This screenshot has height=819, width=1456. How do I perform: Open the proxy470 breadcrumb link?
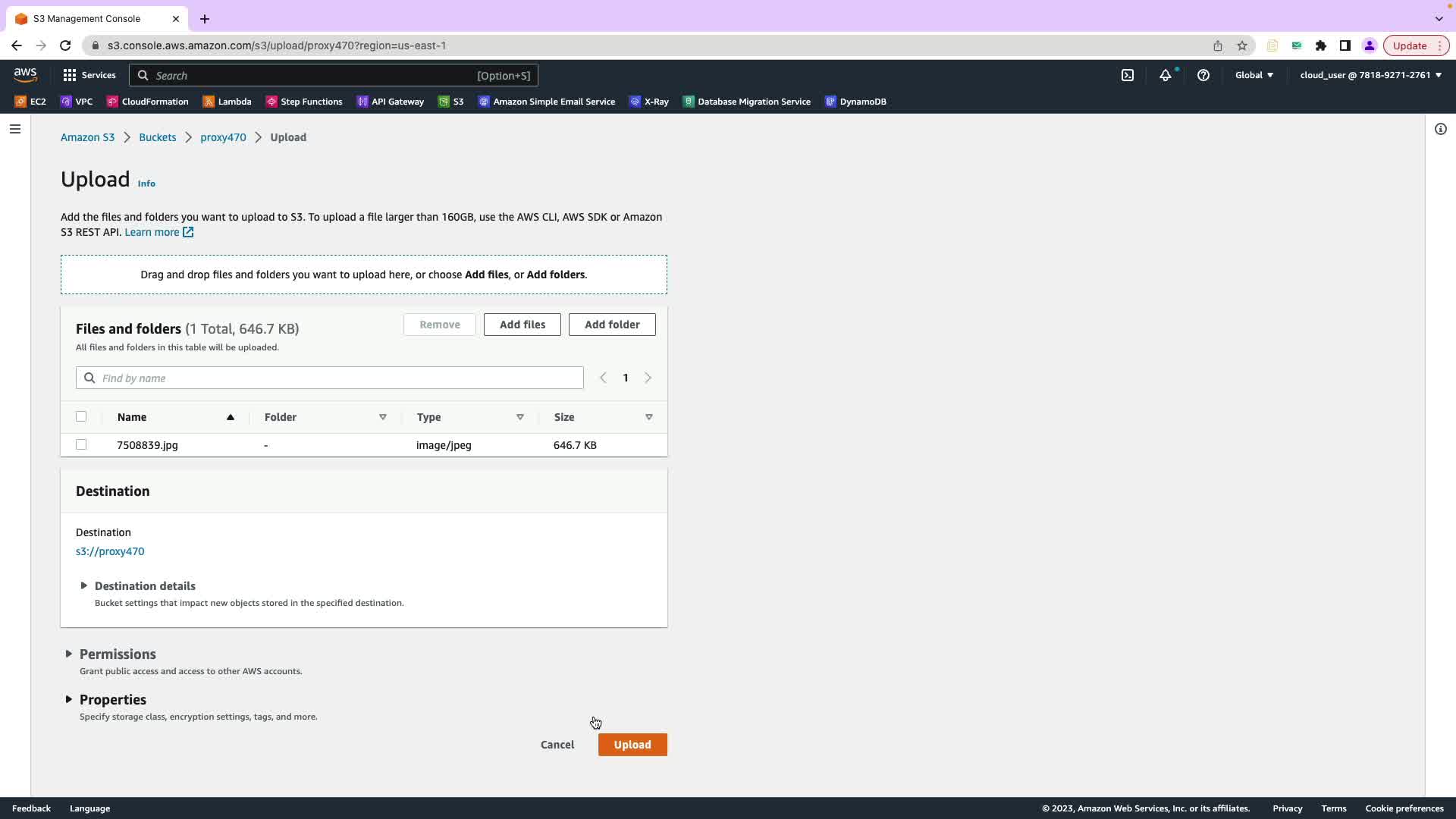point(223,137)
